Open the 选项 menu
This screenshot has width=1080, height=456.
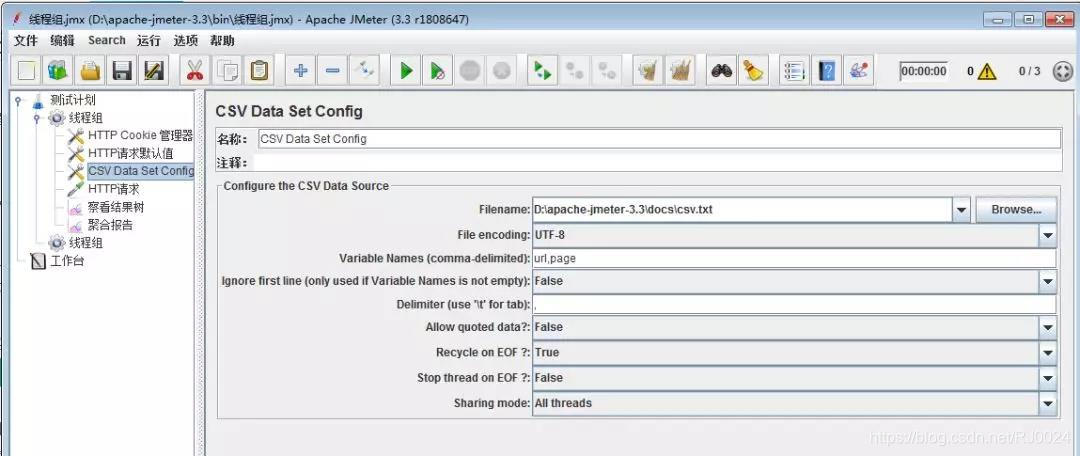tap(186, 41)
